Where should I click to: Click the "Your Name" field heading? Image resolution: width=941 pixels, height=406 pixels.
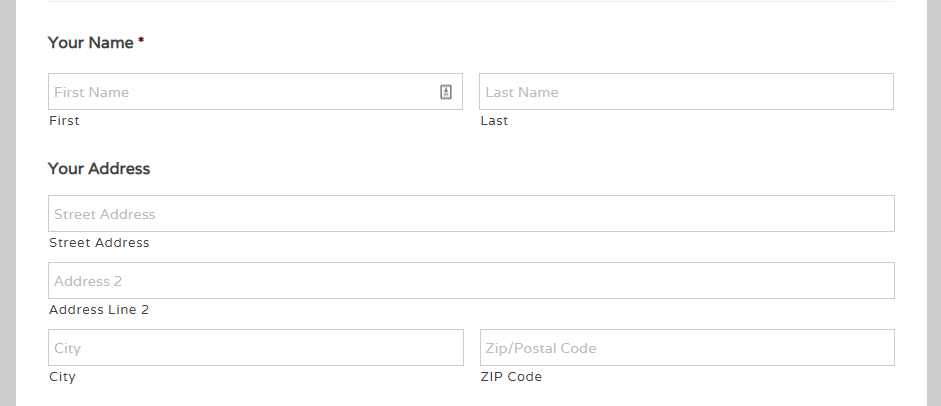91,43
